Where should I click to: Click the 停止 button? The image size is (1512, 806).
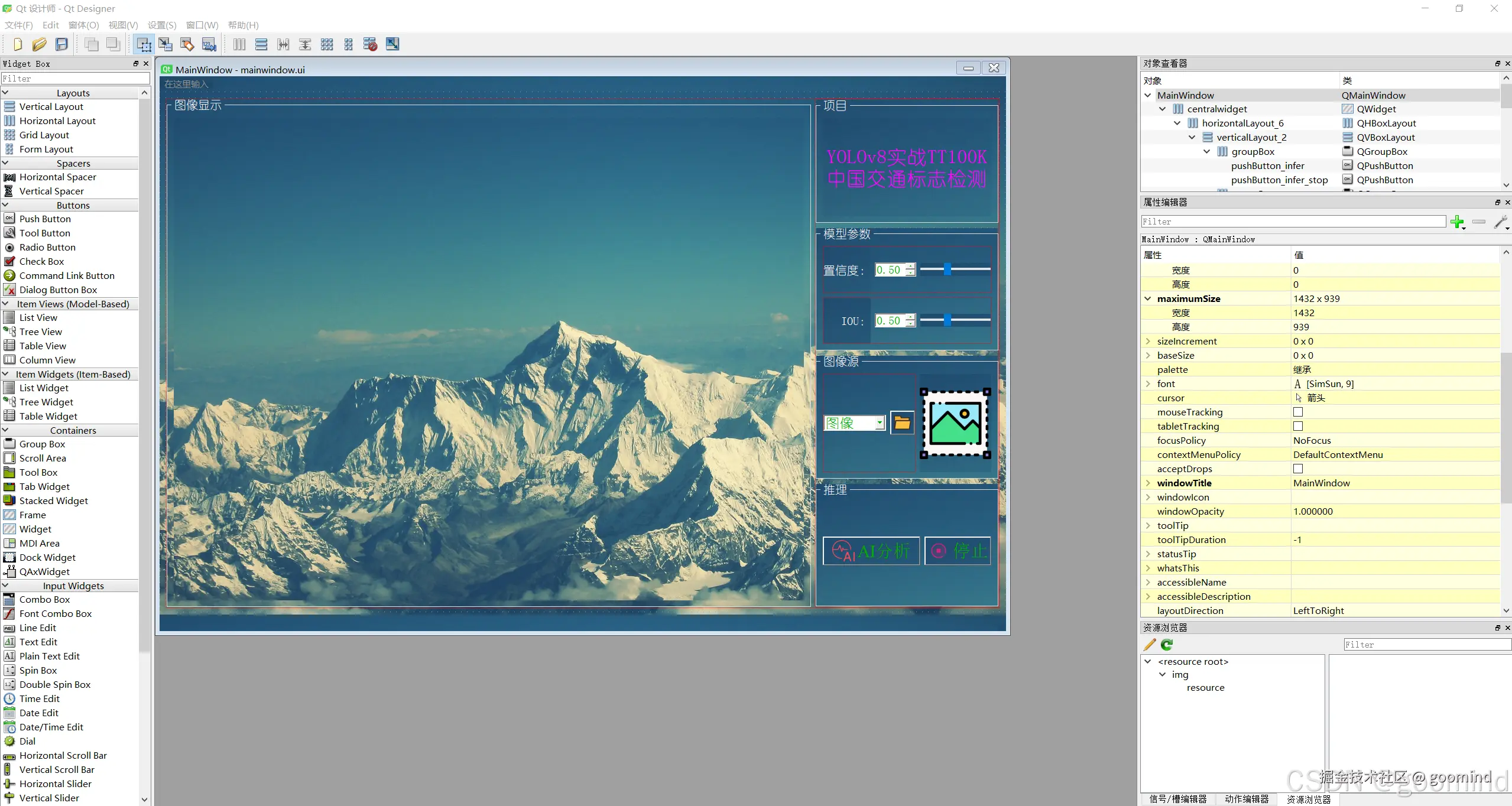pos(958,551)
